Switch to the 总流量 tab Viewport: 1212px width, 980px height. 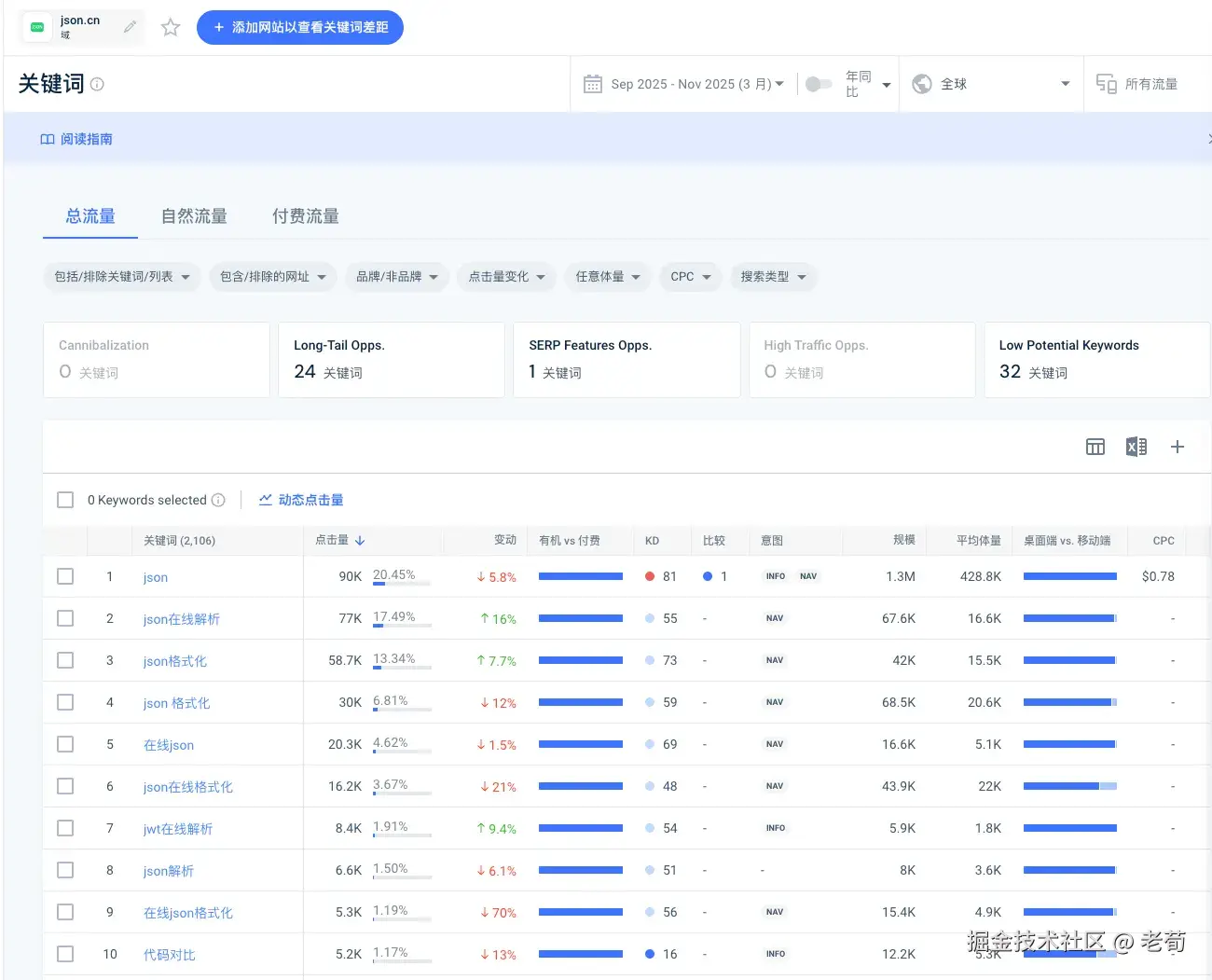point(90,216)
